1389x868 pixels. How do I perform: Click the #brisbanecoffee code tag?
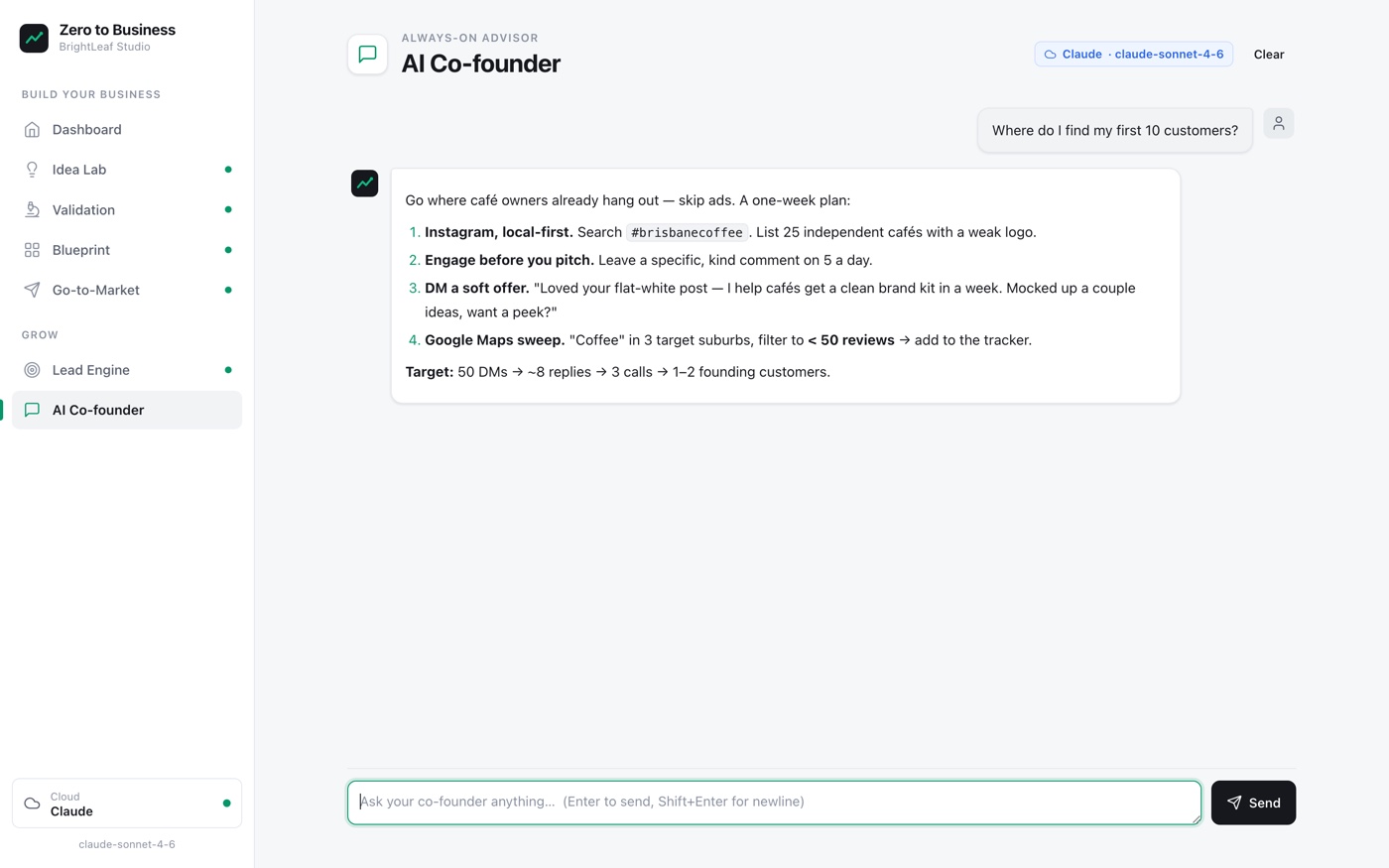[x=687, y=232]
